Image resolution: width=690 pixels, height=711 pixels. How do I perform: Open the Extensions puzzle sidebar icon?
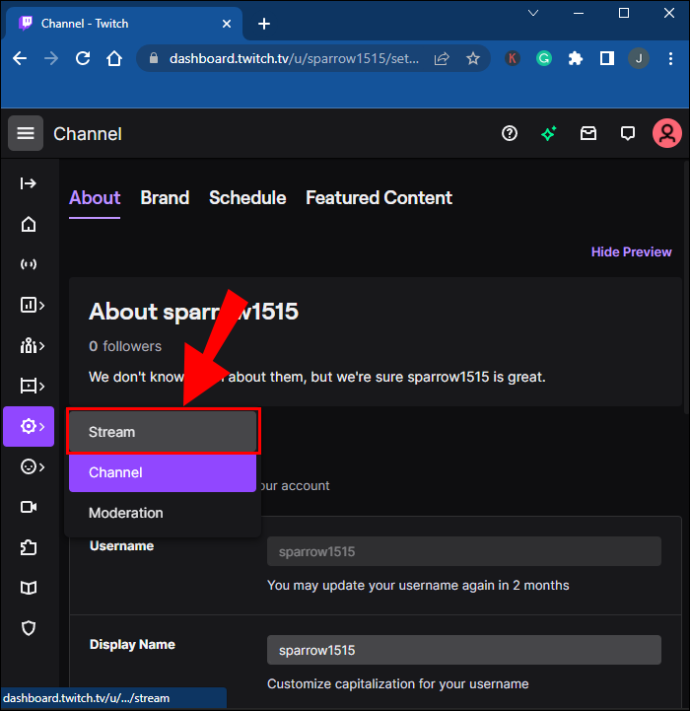[28, 547]
